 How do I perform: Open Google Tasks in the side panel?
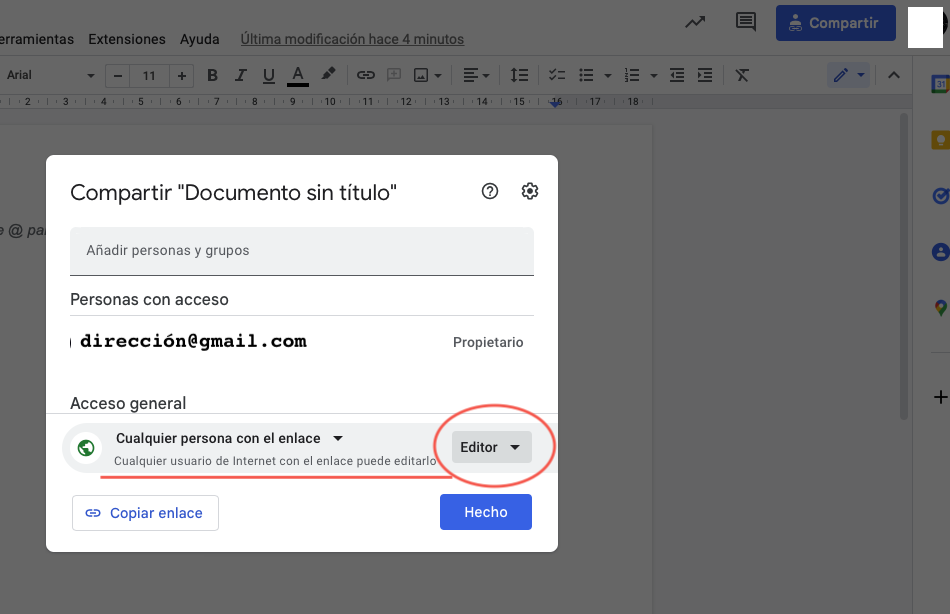coord(940,196)
